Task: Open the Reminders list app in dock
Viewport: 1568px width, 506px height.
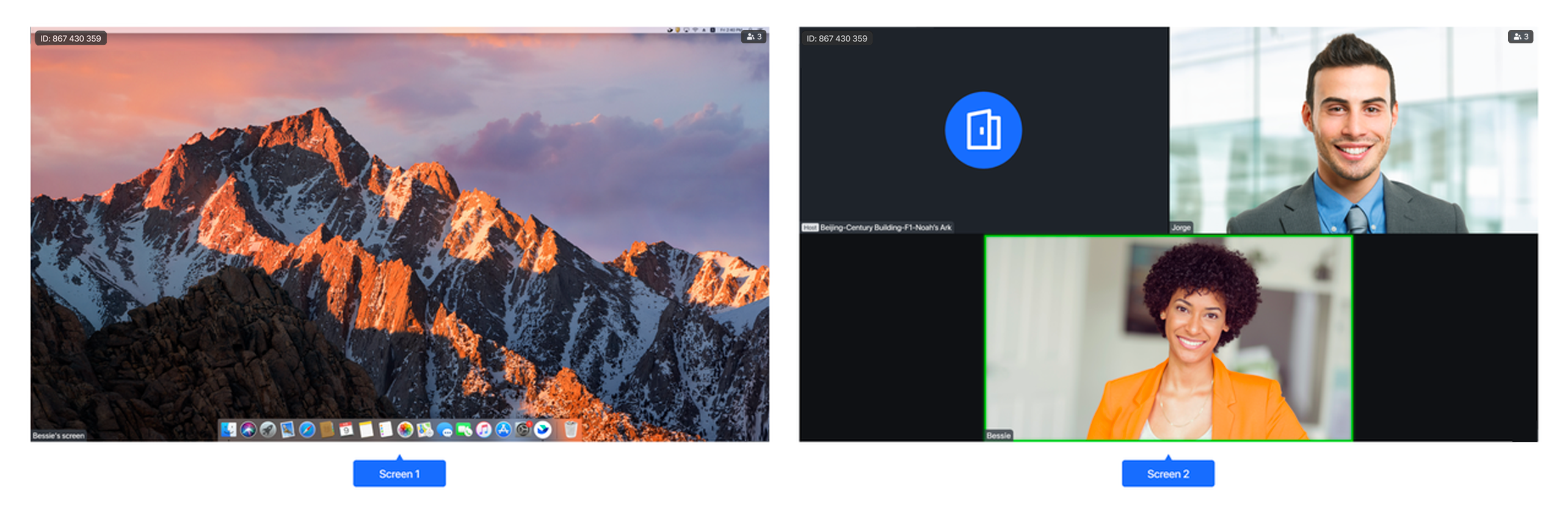Action: pos(385,430)
